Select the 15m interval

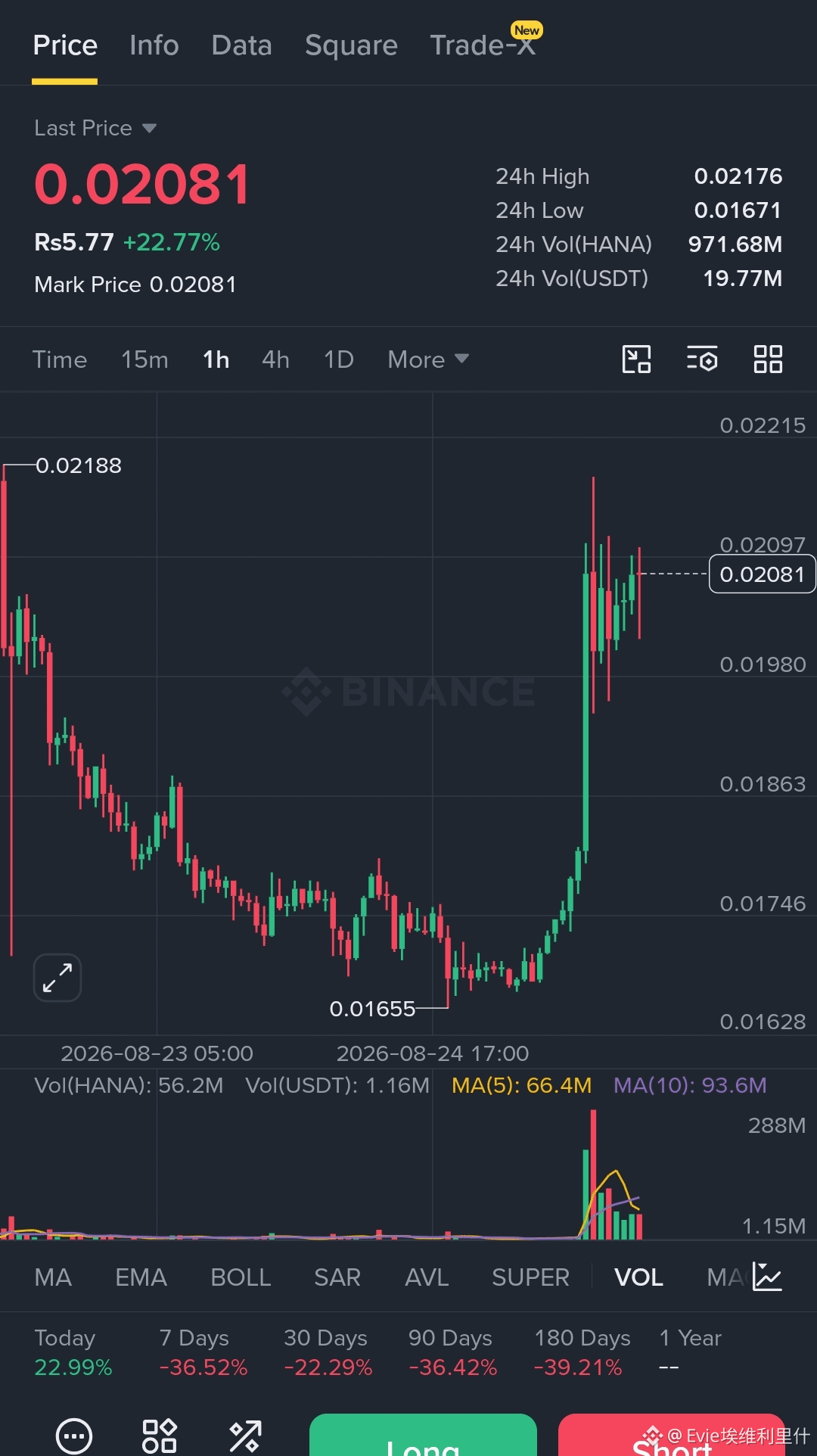pos(144,359)
